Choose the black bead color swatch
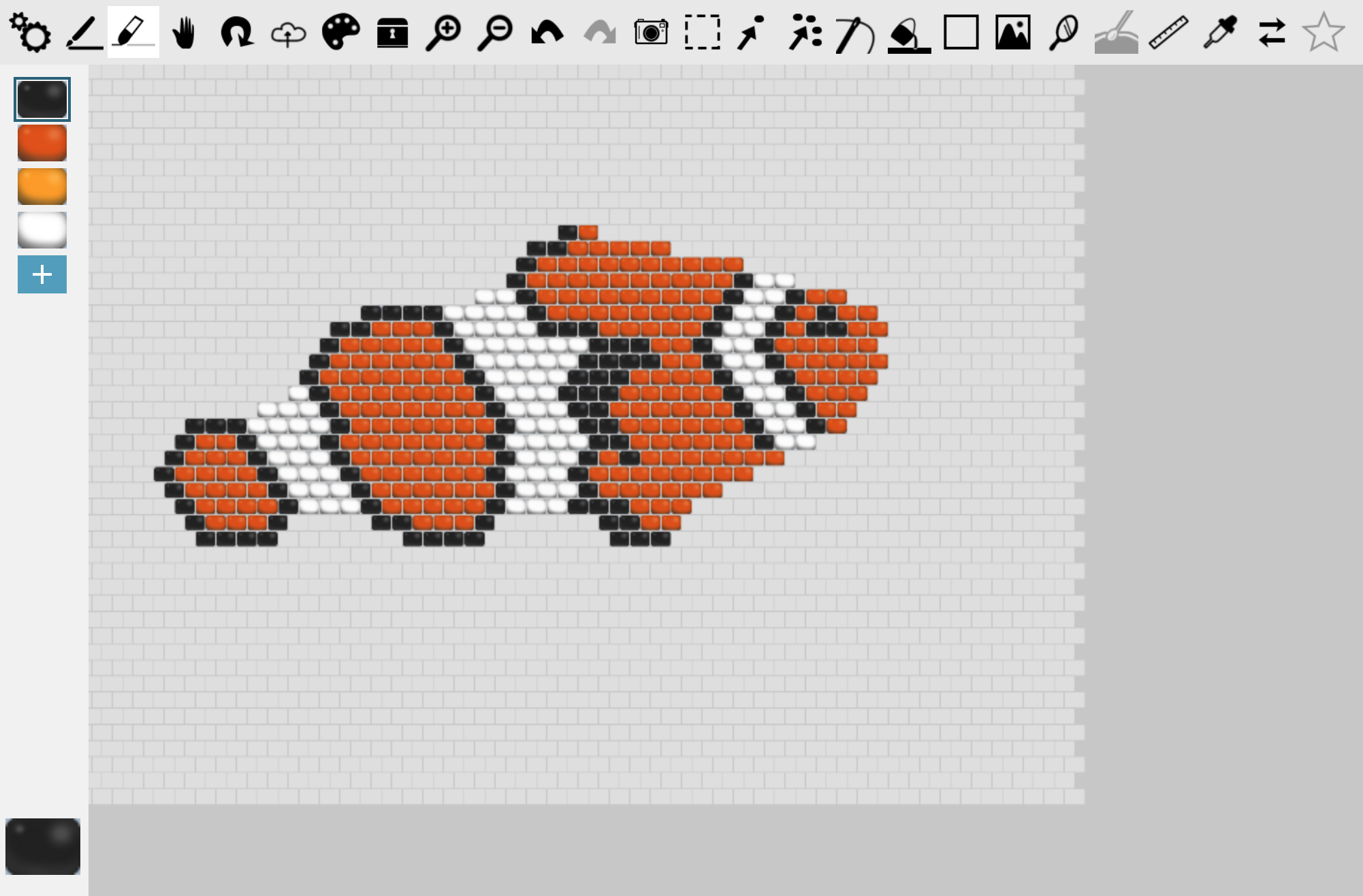1363x896 pixels. pyautogui.click(x=42, y=99)
